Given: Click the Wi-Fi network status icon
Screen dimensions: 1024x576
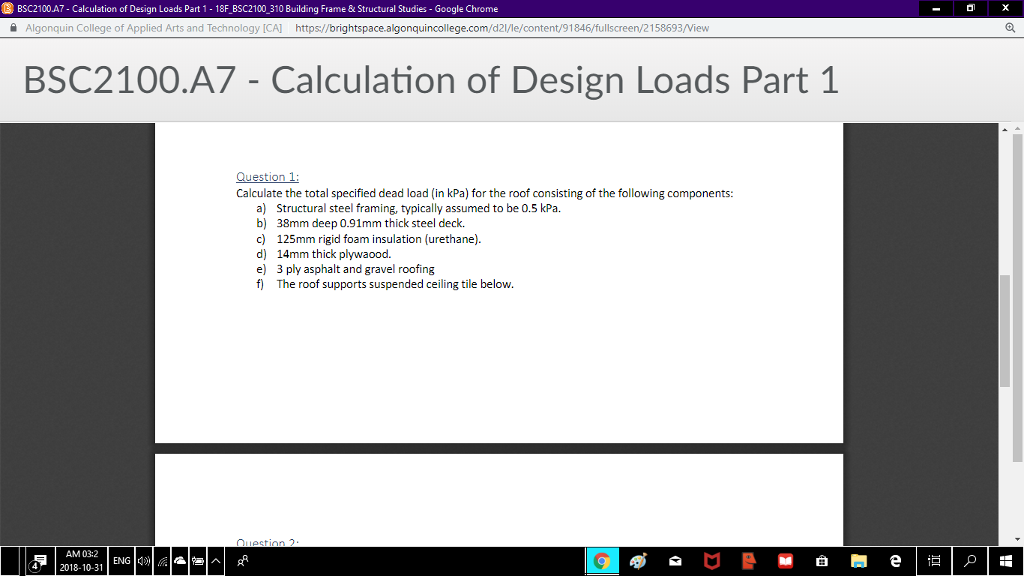Looking at the screenshot, I should [x=161, y=561].
